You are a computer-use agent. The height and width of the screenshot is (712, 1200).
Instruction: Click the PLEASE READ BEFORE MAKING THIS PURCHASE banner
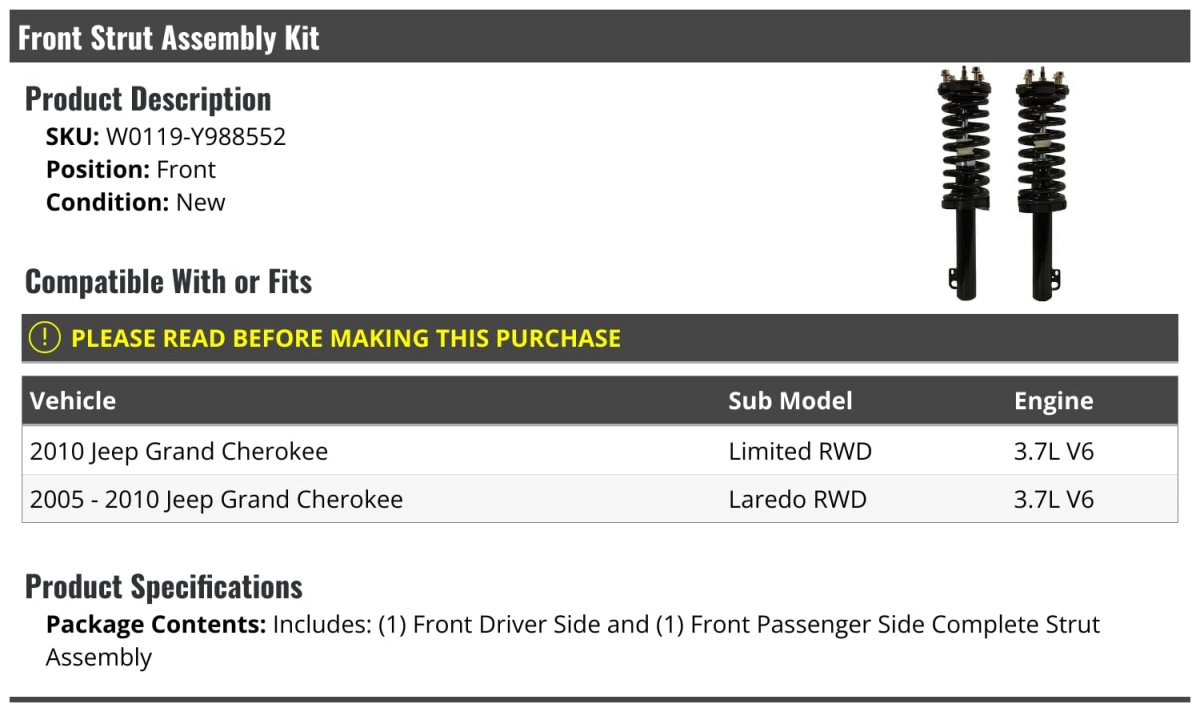pos(345,338)
